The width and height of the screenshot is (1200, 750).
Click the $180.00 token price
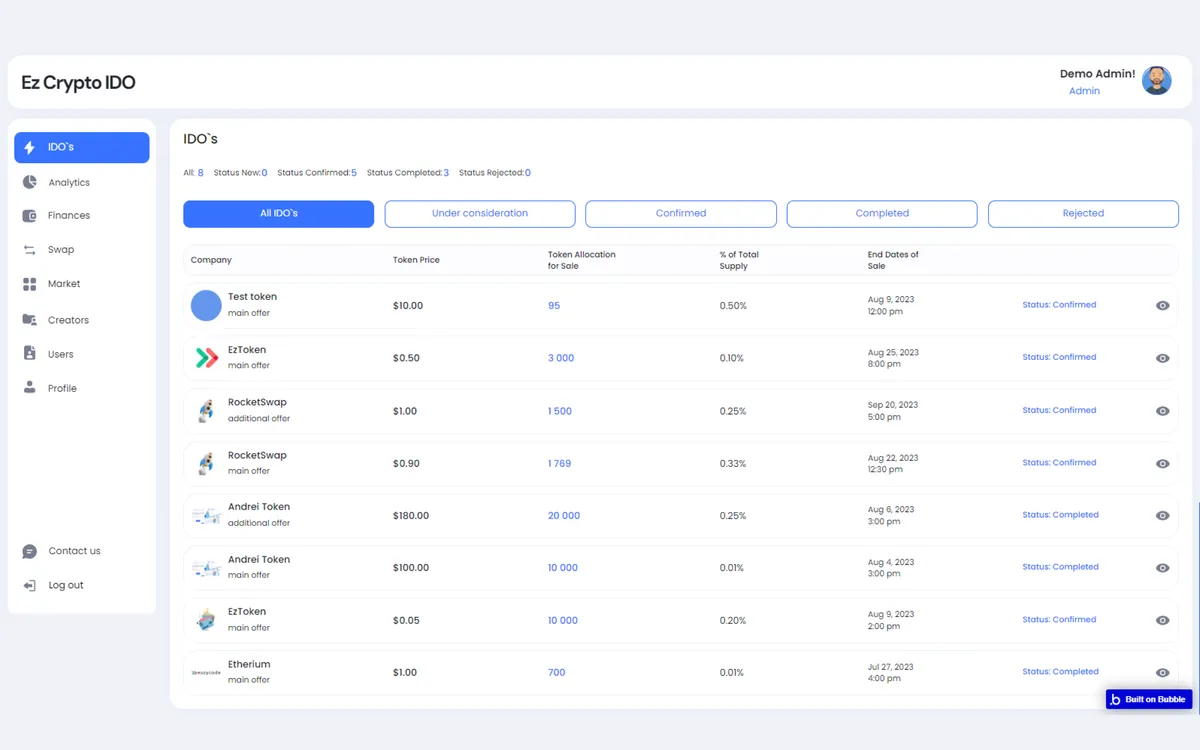[411, 516]
